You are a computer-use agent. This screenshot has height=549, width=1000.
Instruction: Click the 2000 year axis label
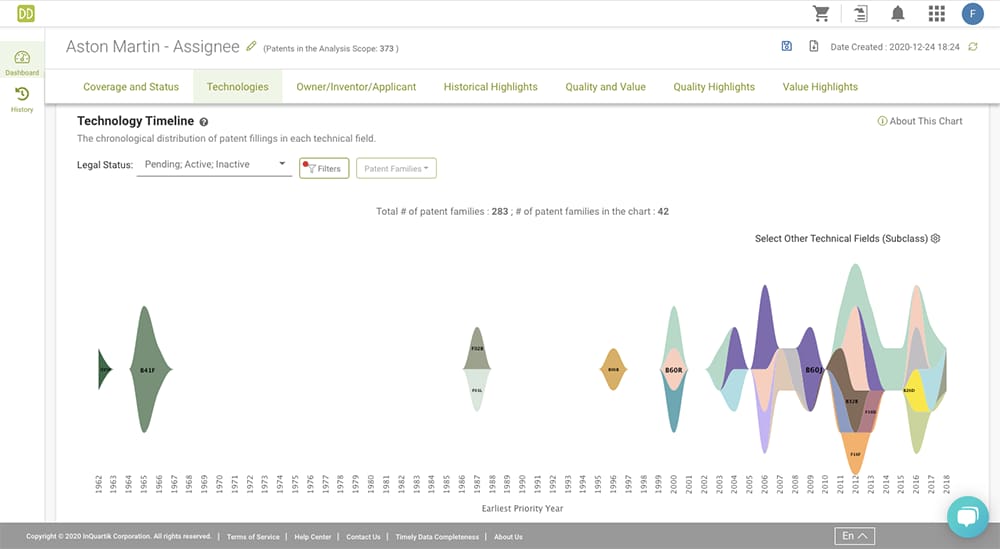pyautogui.click(x=673, y=483)
